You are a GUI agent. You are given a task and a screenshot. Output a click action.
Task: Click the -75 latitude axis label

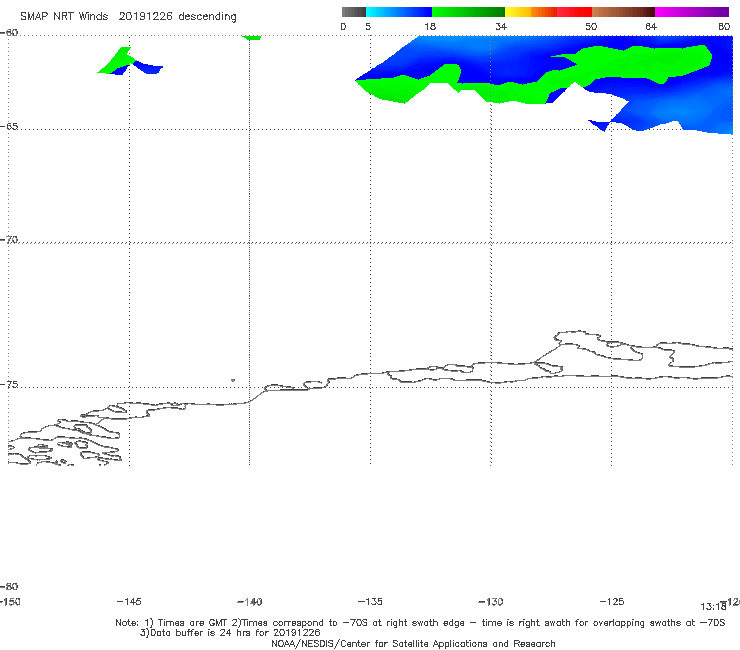[9, 385]
